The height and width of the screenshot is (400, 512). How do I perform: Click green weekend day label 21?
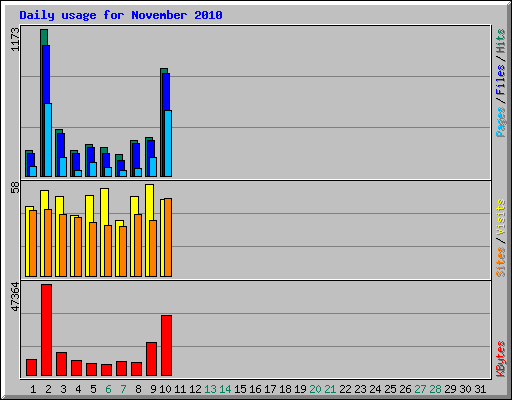coord(330,389)
